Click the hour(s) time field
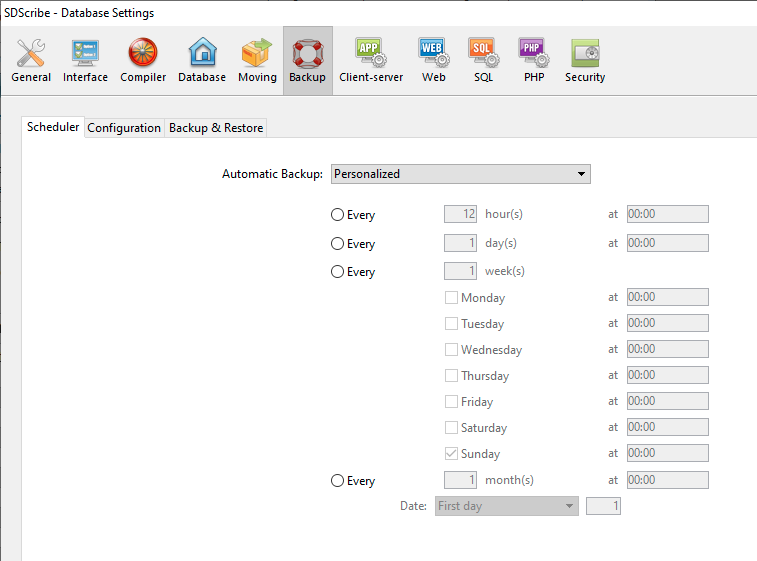 tap(668, 214)
